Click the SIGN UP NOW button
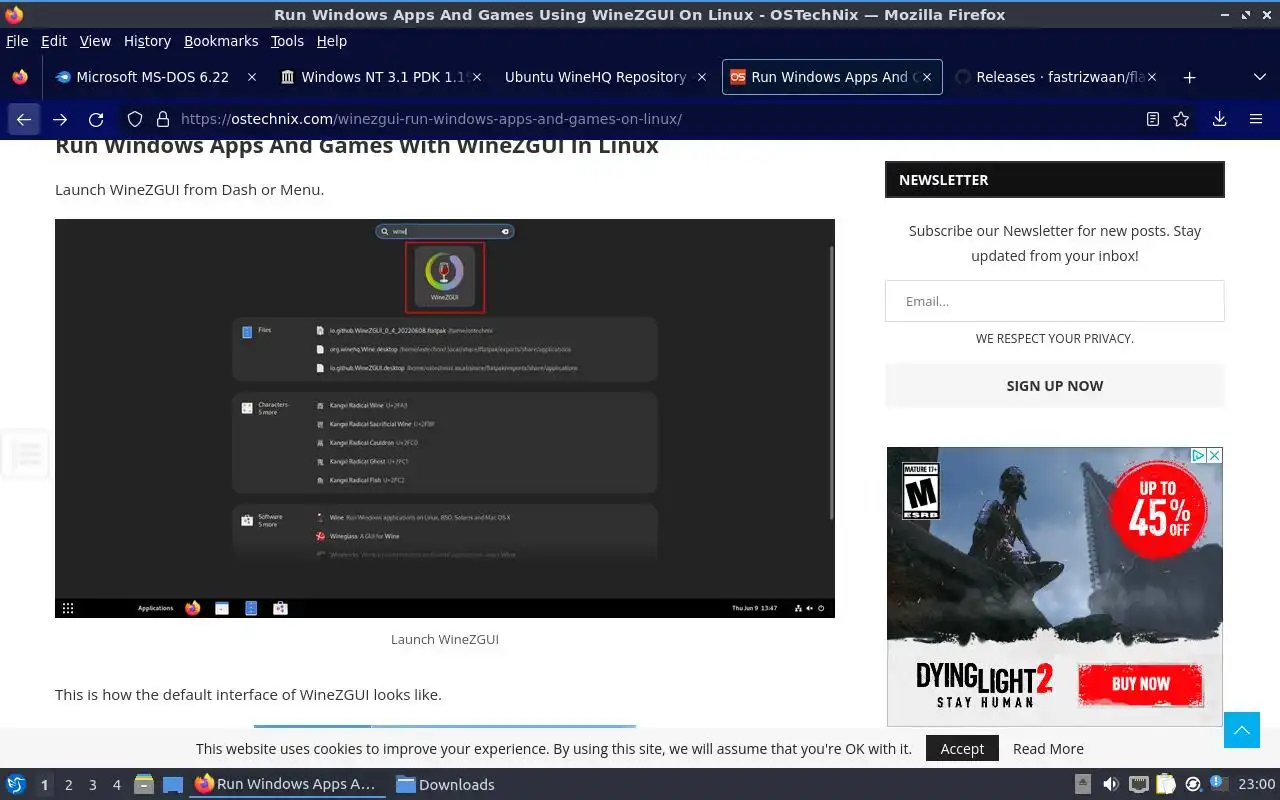This screenshot has width=1280, height=800. (1054, 386)
